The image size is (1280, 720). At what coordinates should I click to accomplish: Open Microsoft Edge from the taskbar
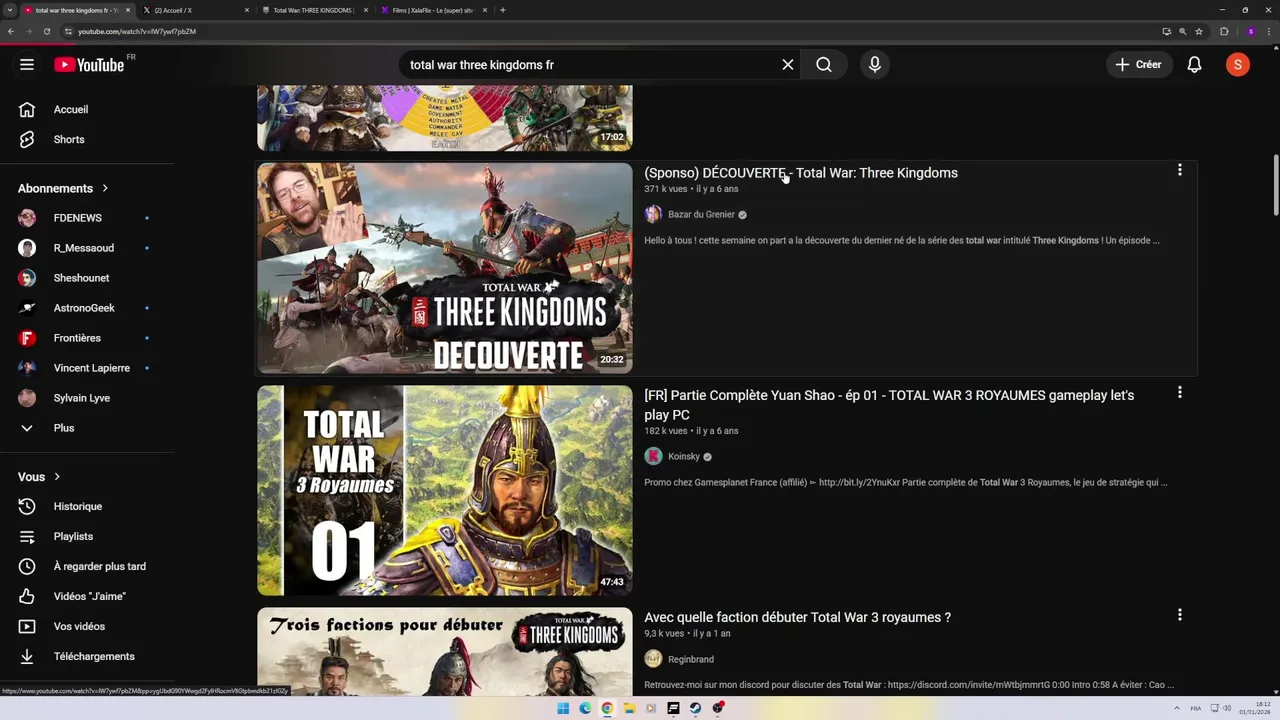point(585,708)
